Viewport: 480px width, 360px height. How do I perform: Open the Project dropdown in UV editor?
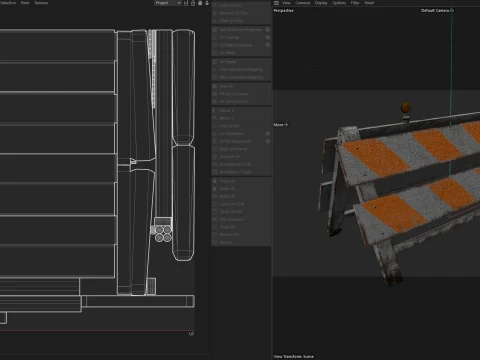(168, 3)
